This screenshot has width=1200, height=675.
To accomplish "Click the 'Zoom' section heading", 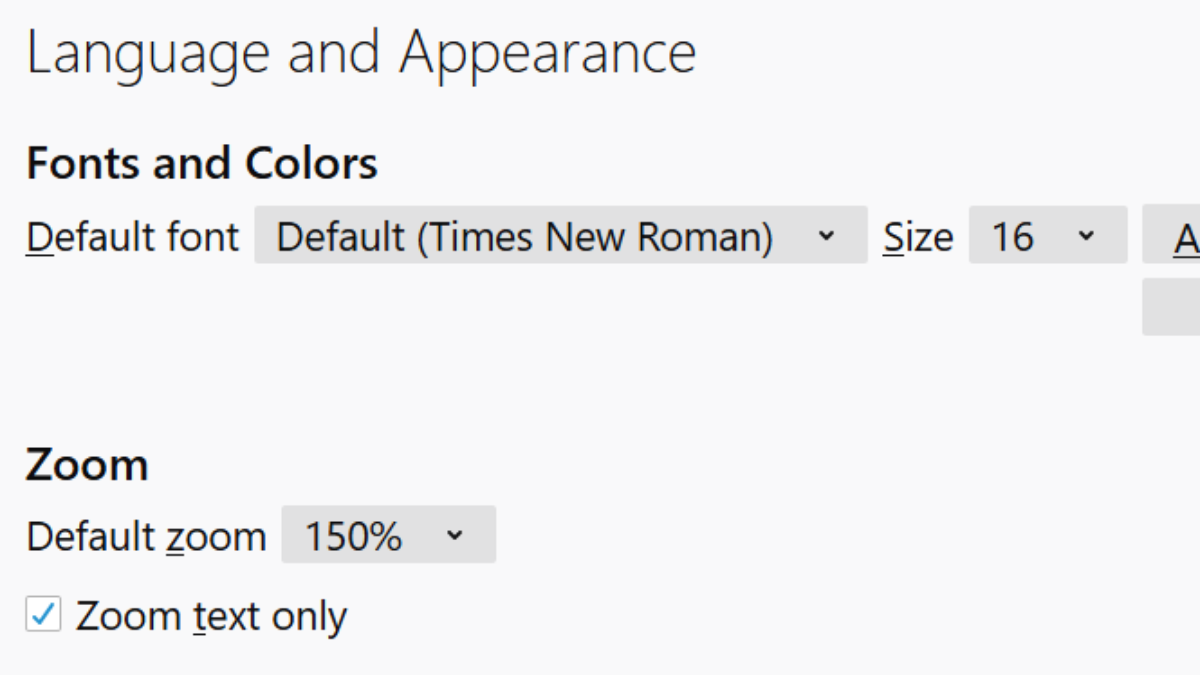I will (x=87, y=465).
